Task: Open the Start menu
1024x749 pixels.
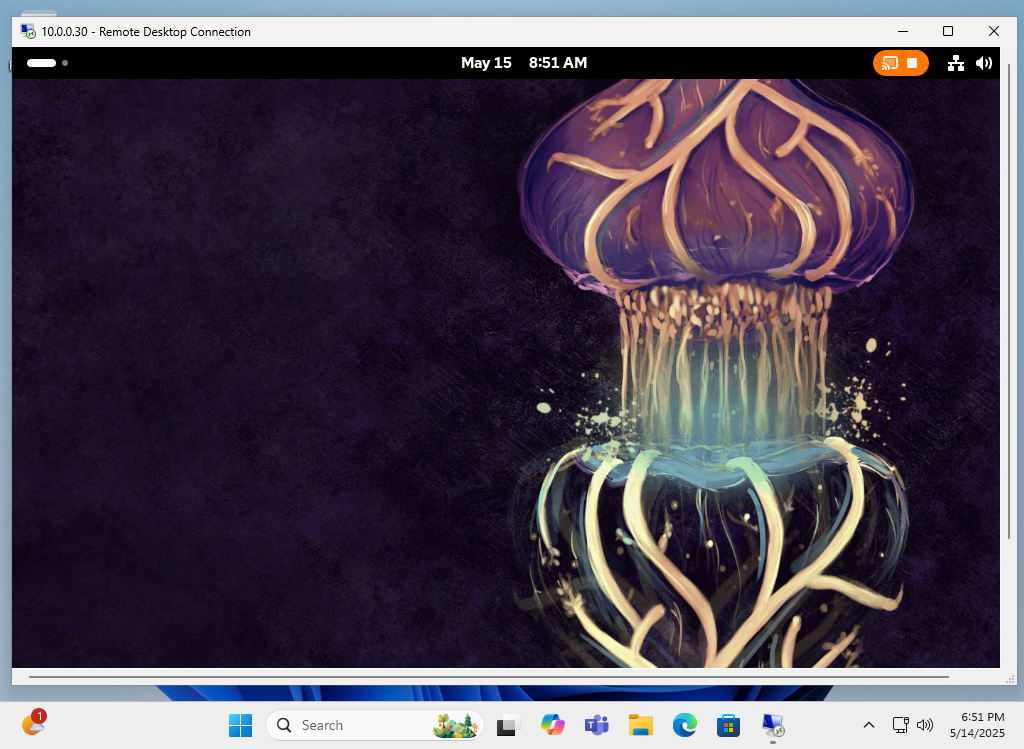Action: (x=240, y=725)
